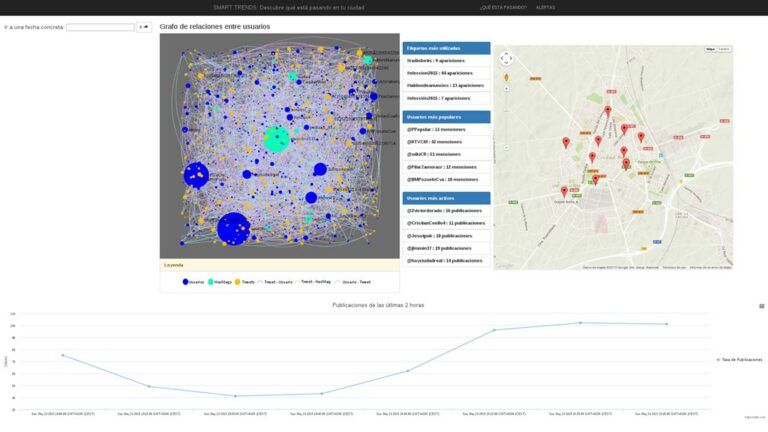This screenshot has width=768, height=432.
Task: Click the topmost red map marker
Action: [x=608, y=111]
